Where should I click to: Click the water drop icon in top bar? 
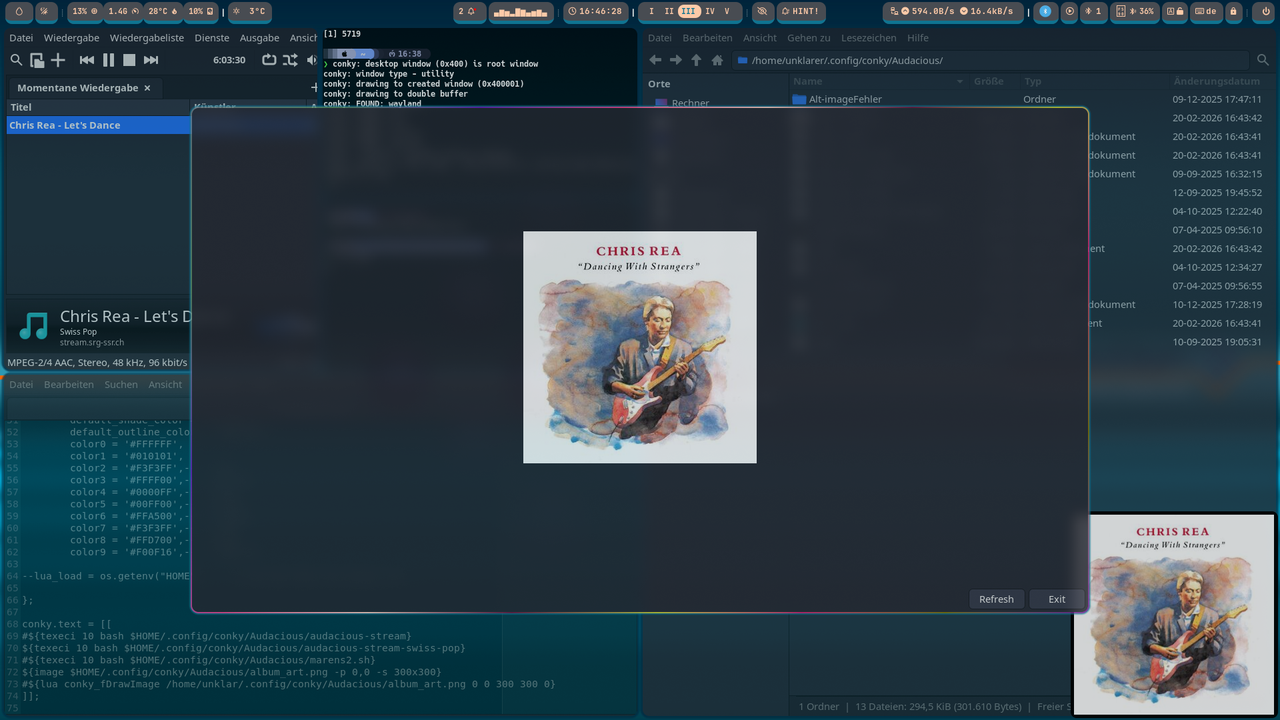(x=20, y=11)
